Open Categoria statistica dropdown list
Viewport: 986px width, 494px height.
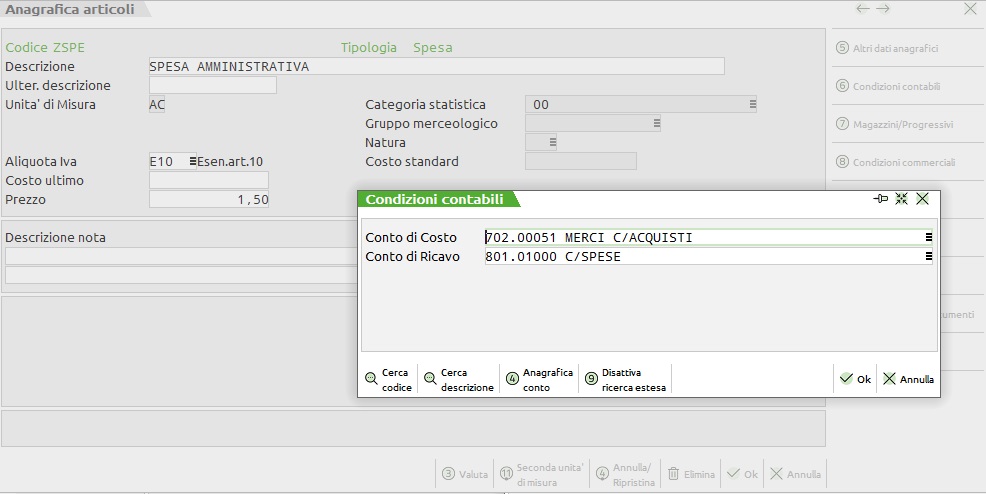click(x=752, y=104)
